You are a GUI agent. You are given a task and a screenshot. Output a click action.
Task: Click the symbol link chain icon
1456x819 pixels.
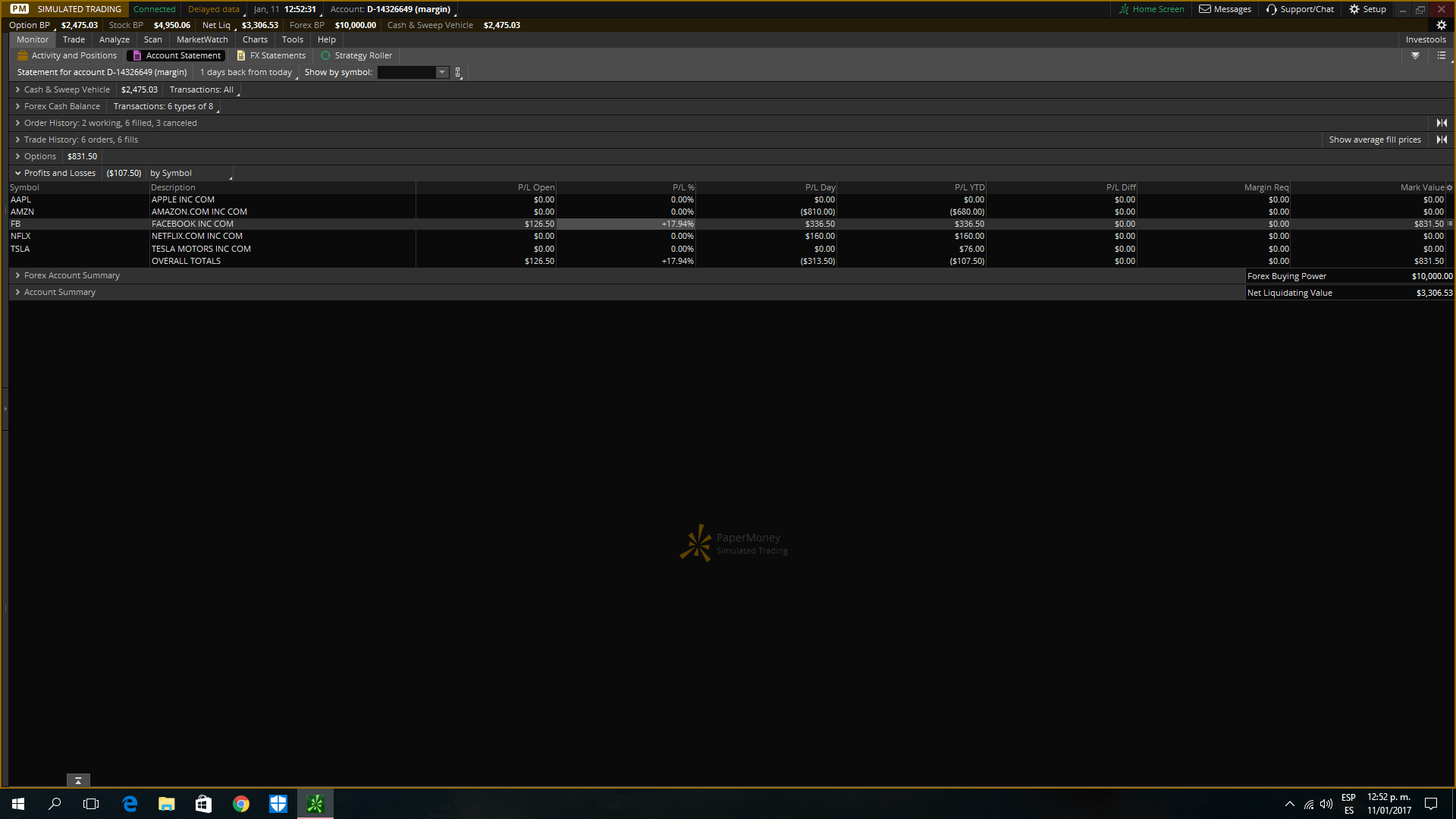[x=458, y=73]
